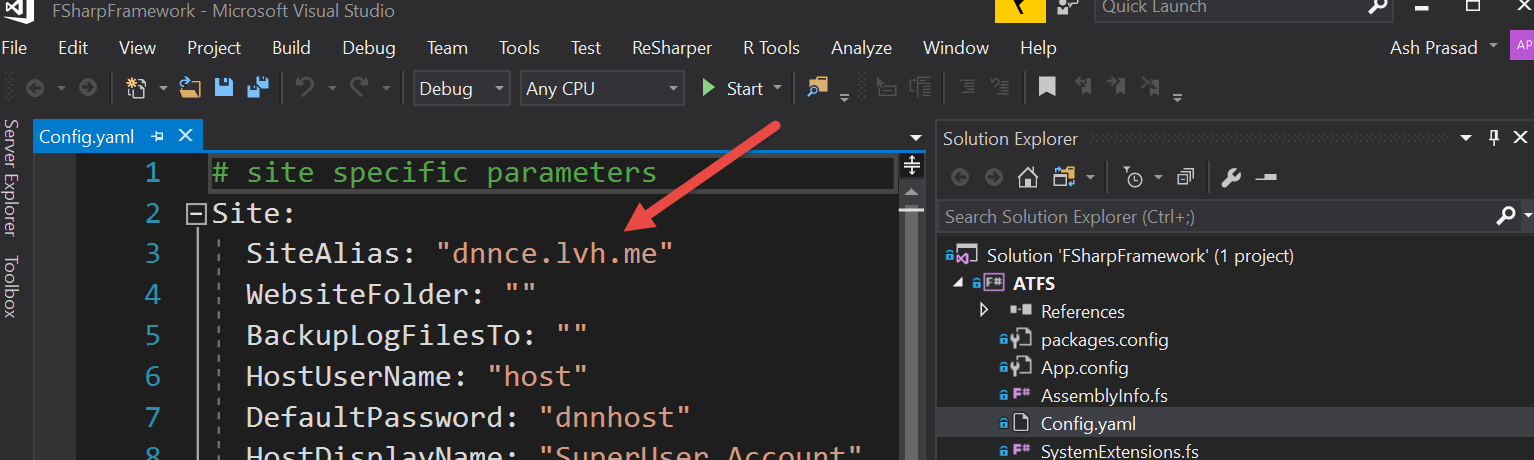Click the Pending Changes Filter clock icon
1534x460 pixels.
click(x=1133, y=178)
